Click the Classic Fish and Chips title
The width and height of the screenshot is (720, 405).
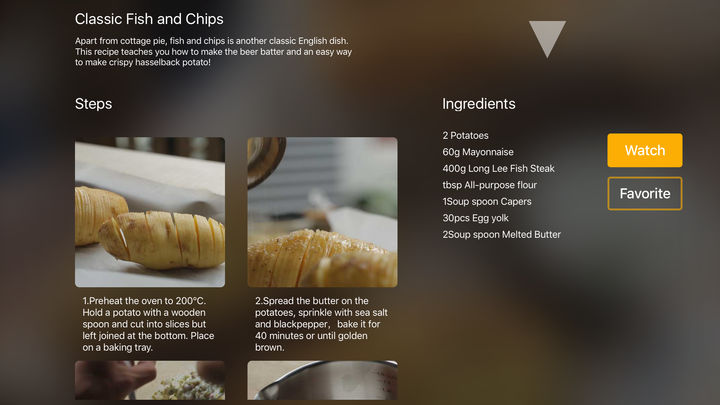(x=149, y=19)
